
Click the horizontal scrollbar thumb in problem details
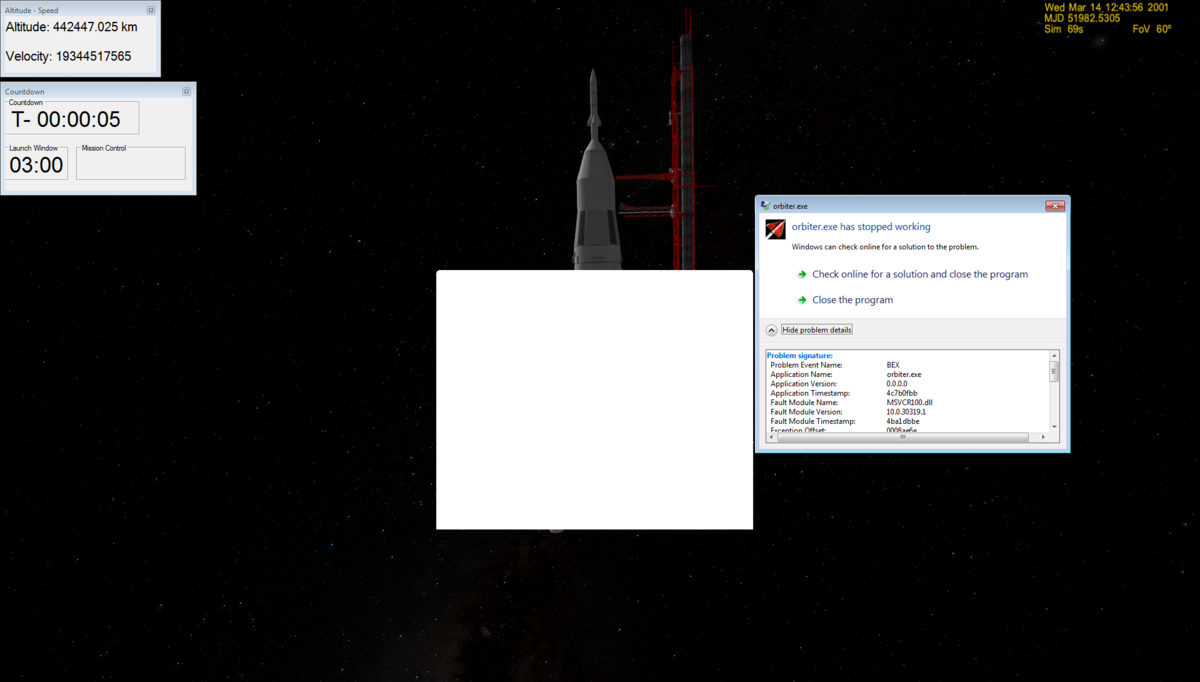(x=902, y=437)
